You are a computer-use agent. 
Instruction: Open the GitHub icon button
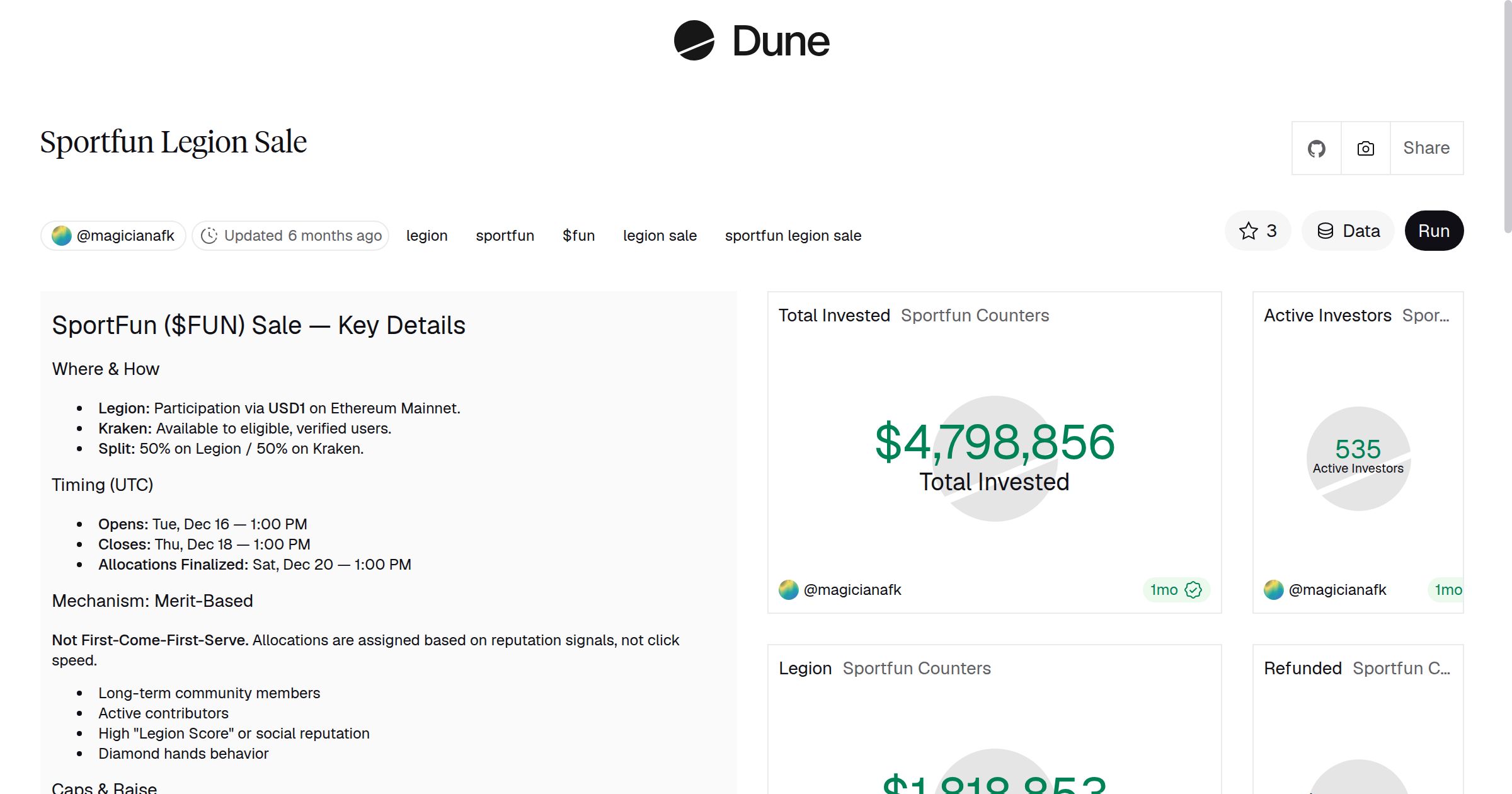click(1317, 148)
